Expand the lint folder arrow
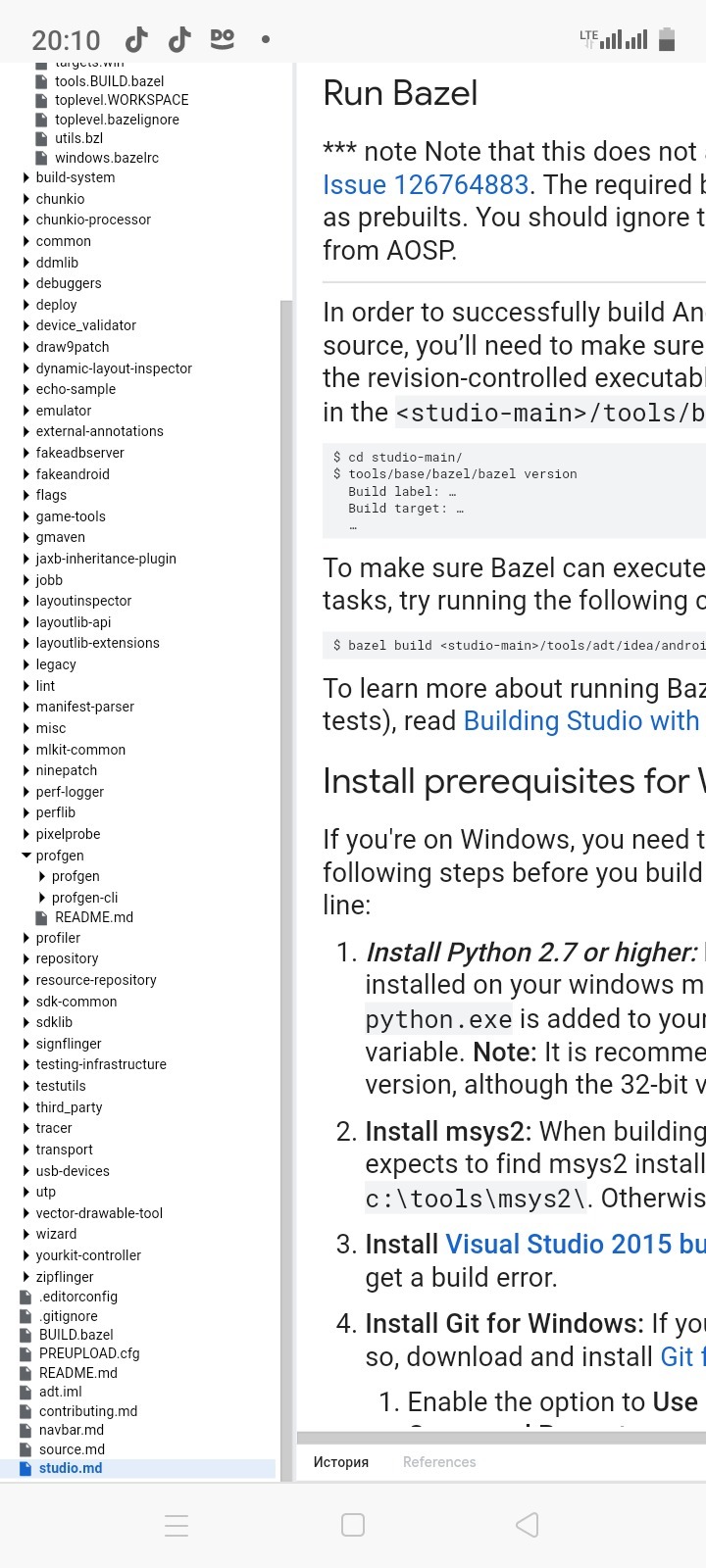 tap(26, 686)
